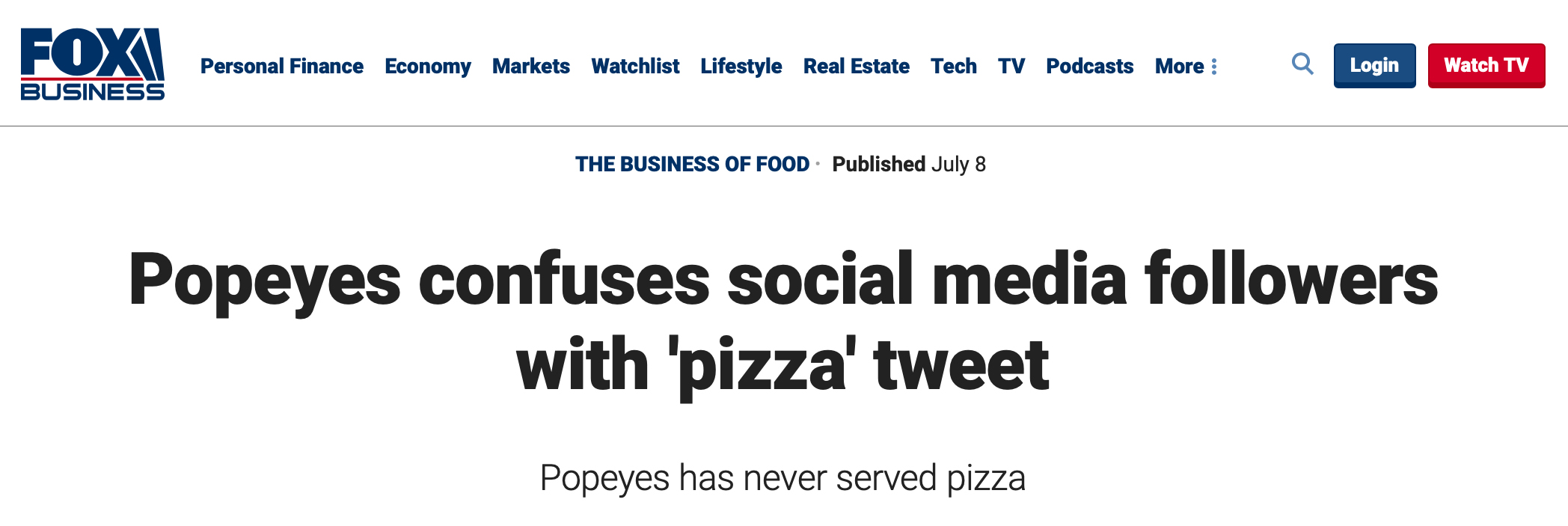Click the Fox Business logo
Viewport: 1568px width, 526px height.
pos(92,64)
